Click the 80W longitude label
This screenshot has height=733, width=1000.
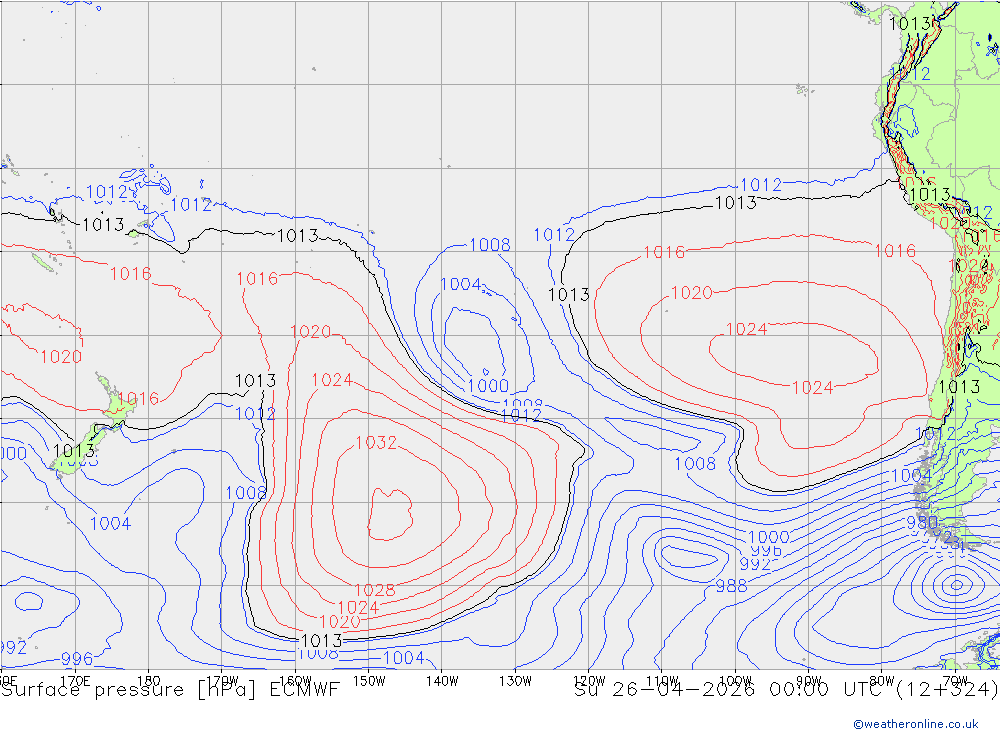click(882, 681)
